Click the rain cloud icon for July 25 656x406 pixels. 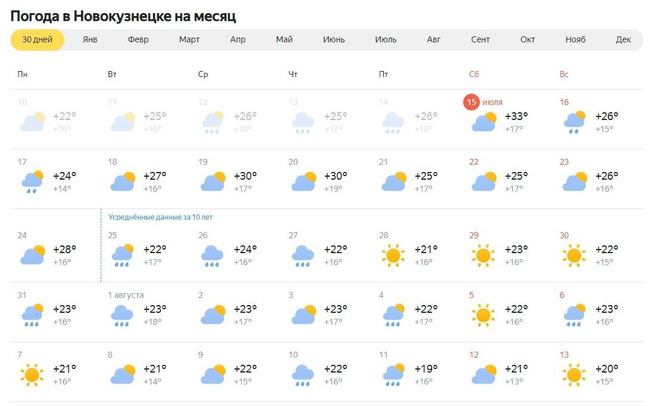click(123, 256)
